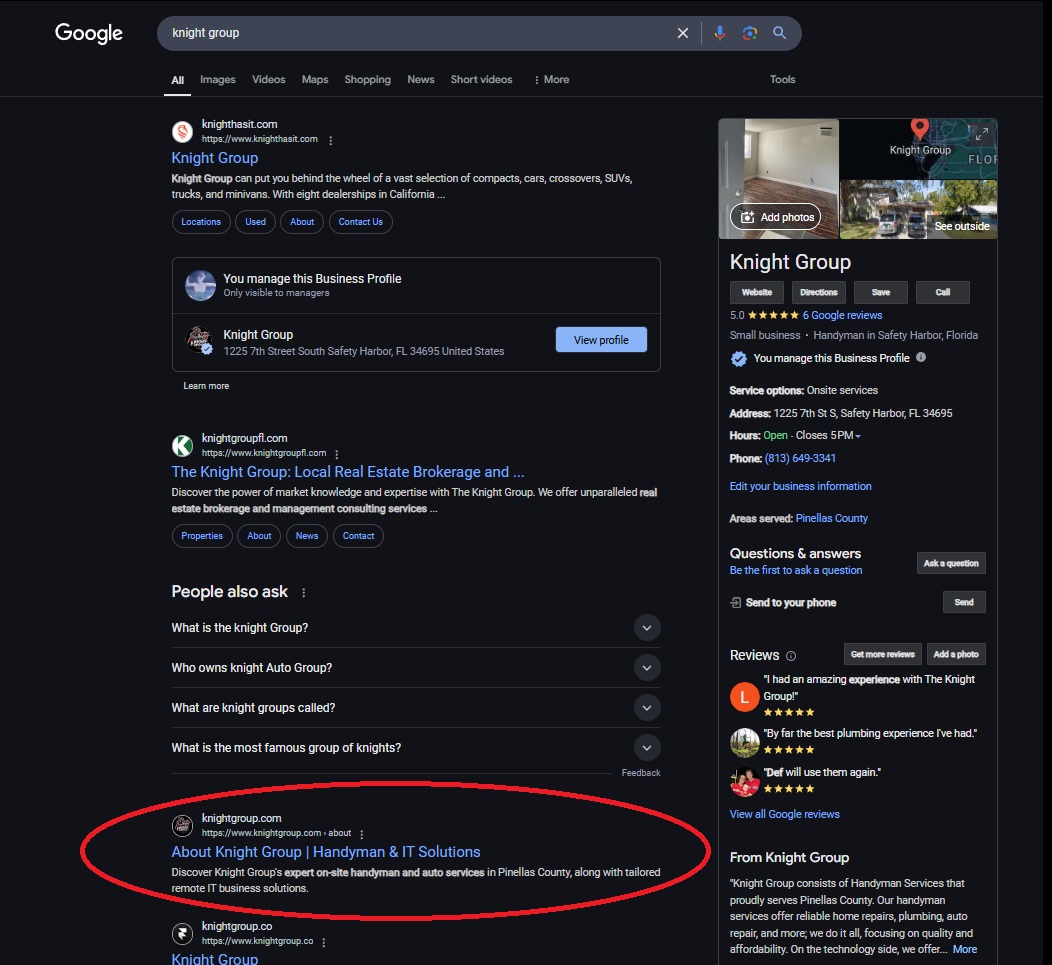Click Add photos on the panel image
The width and height of the screenshot is (1052, 965).
click(x=776, y=217)
